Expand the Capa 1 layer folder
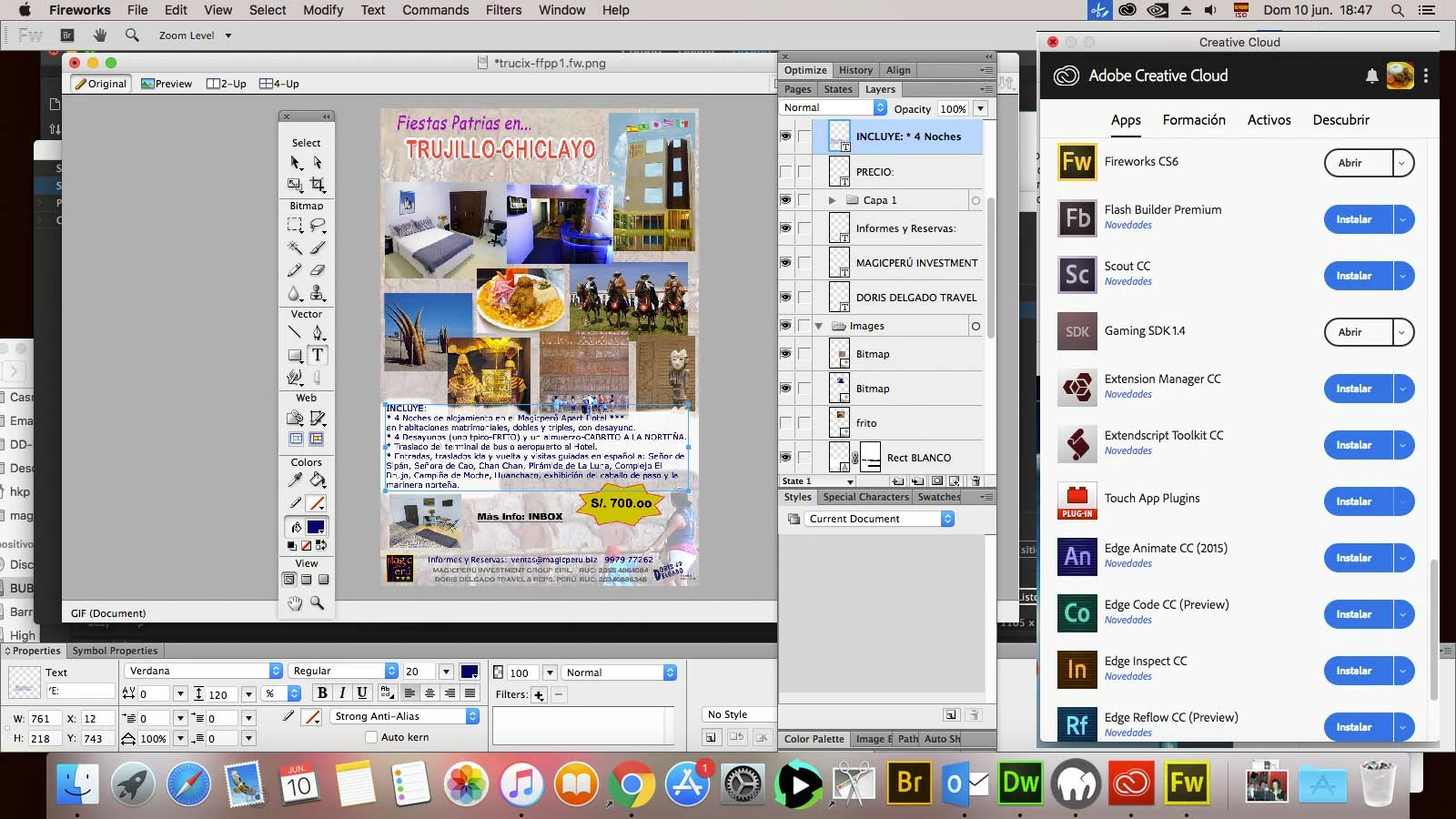 pyautogui.click(x=832, y=200)
